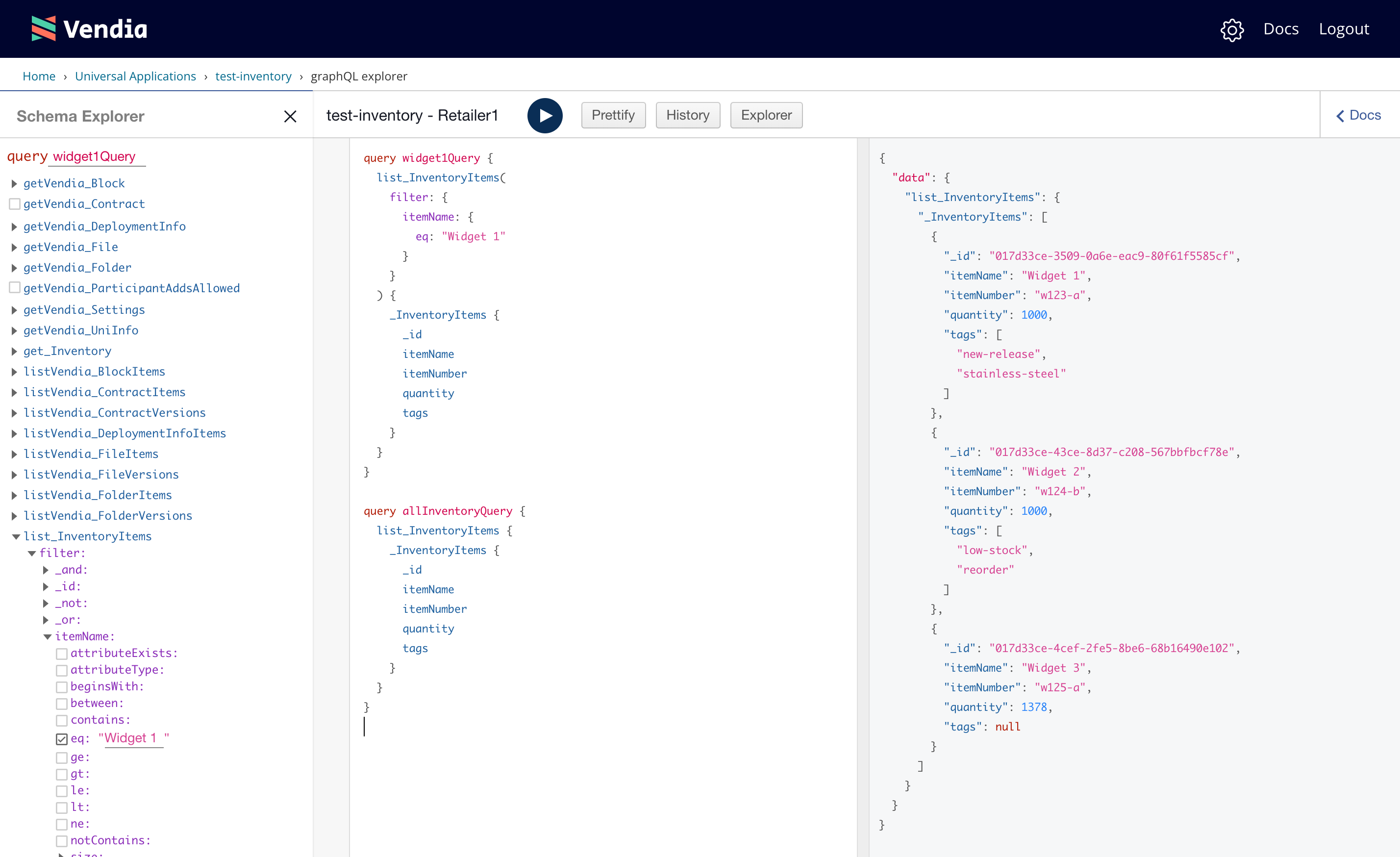Expand getVendia_Folder node
The width and height of the screenshot is (1400, 857).
click(x=14, y=268)
